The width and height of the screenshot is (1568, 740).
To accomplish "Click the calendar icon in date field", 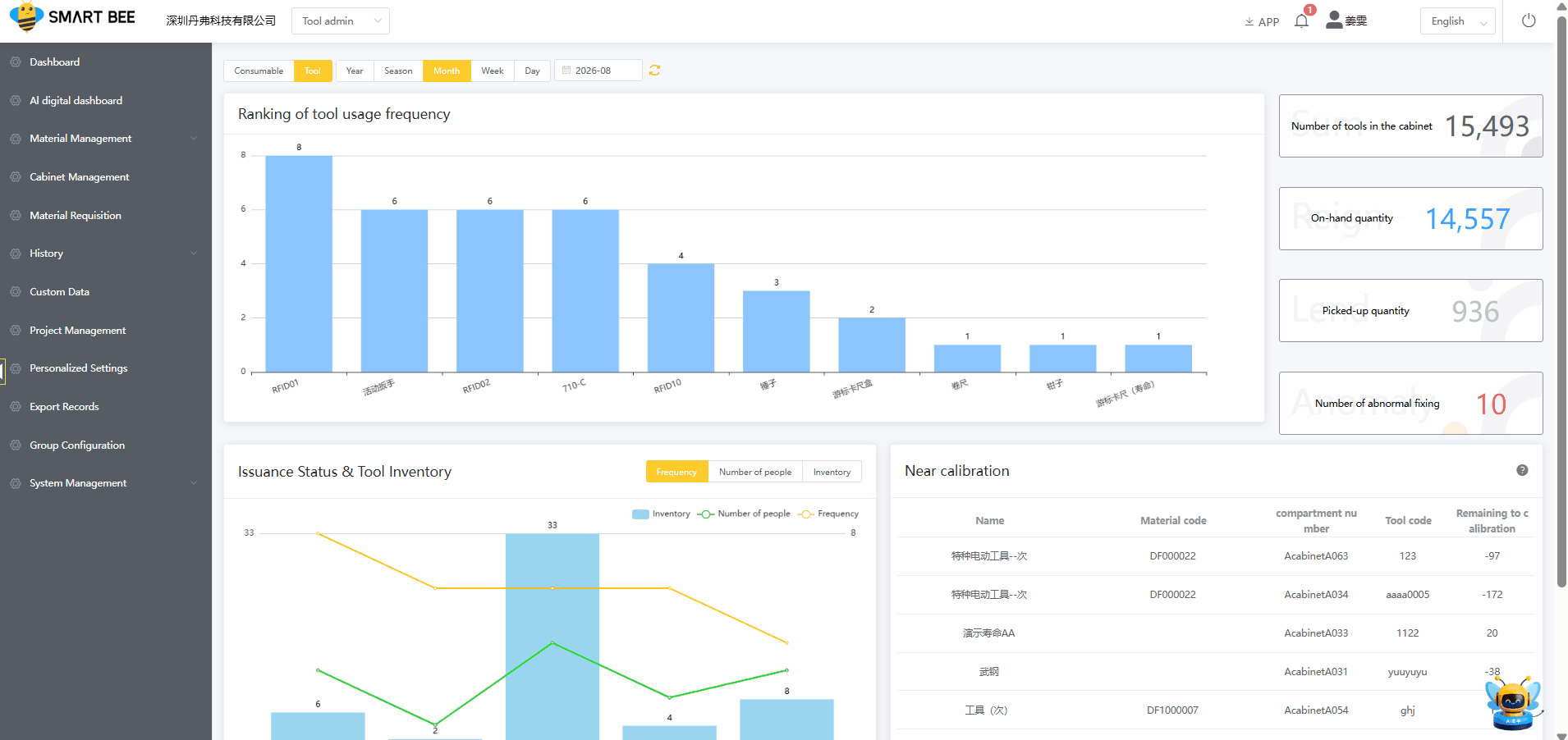I will click(566, 71).
